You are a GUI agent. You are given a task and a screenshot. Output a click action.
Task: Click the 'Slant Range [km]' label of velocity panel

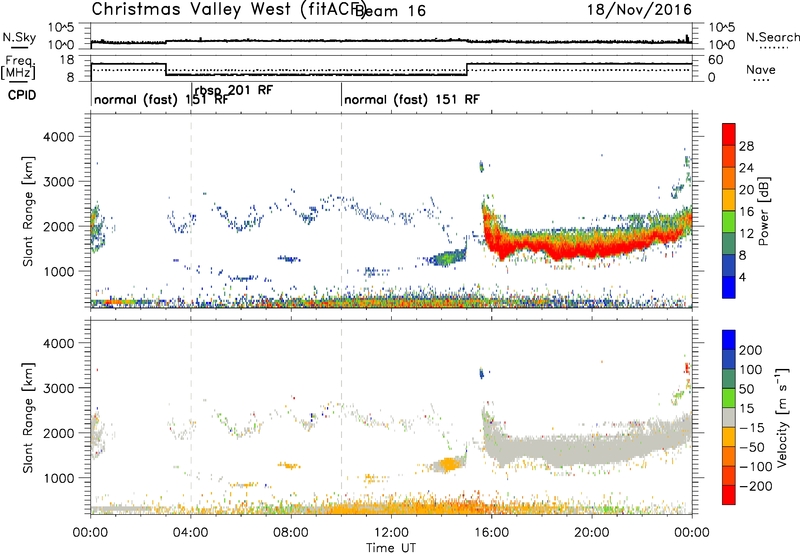coord(28,417)
